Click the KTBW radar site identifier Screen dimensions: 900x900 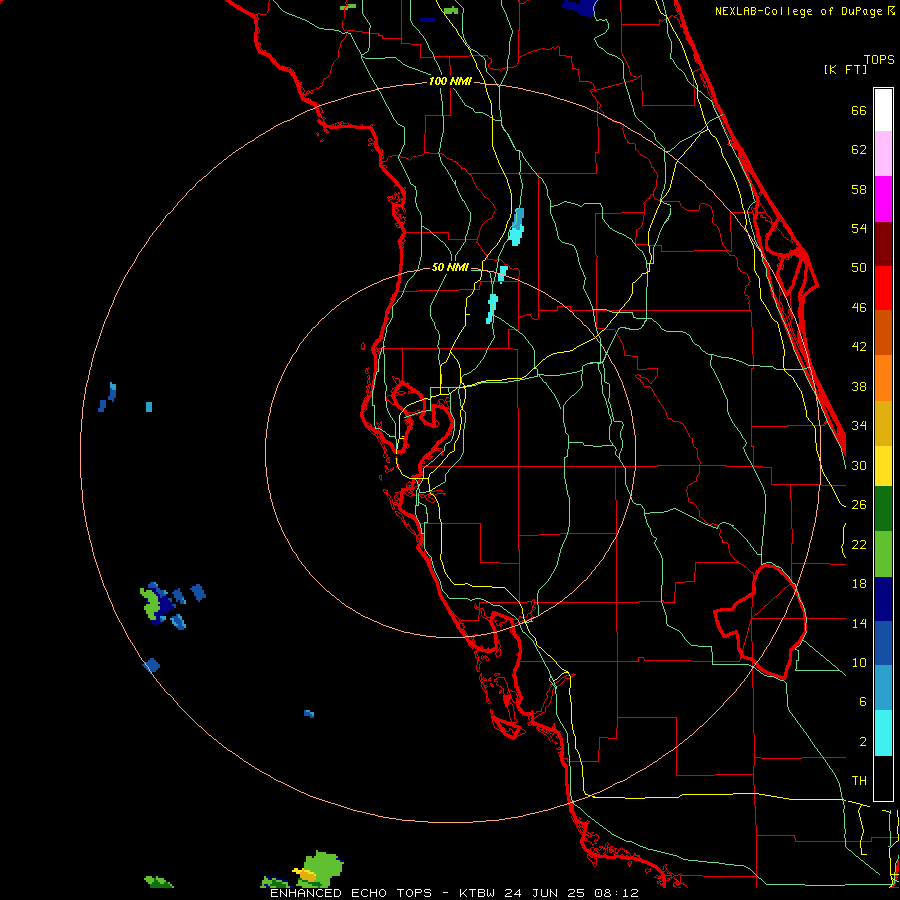[x=476, y=893]
